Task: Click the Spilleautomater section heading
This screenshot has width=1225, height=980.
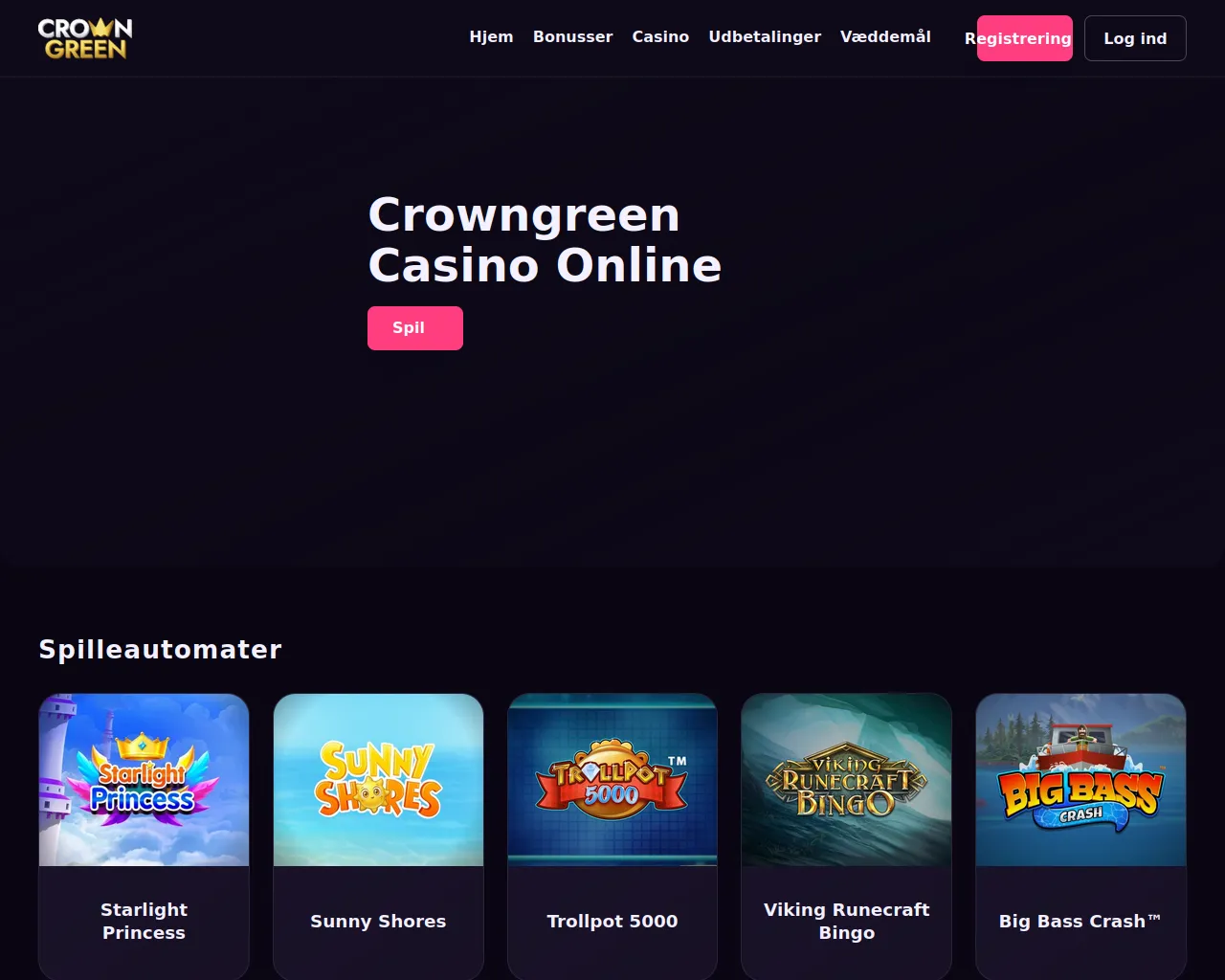Action: tap(161, 650)
